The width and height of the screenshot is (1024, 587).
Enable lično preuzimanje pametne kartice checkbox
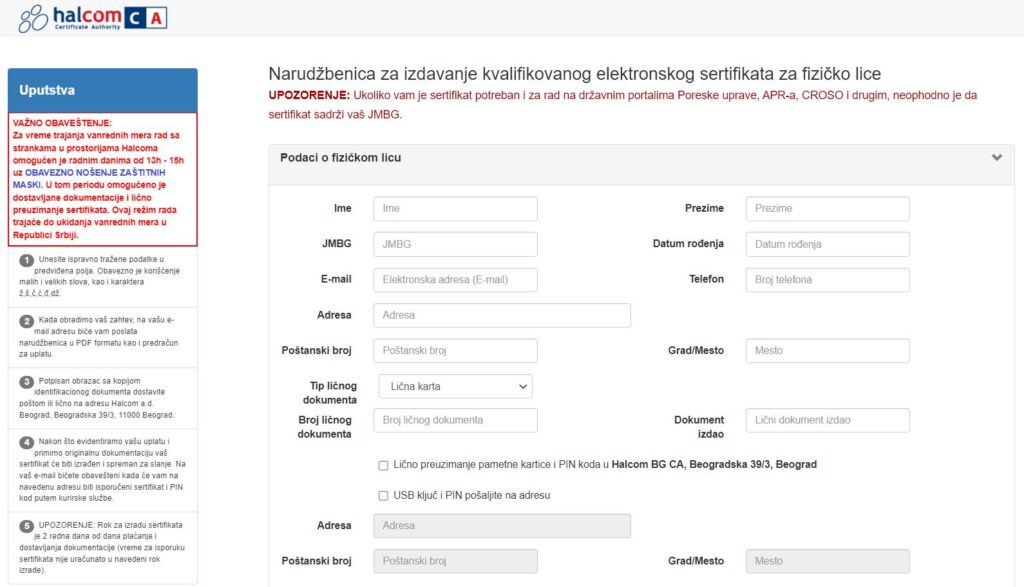383,465
